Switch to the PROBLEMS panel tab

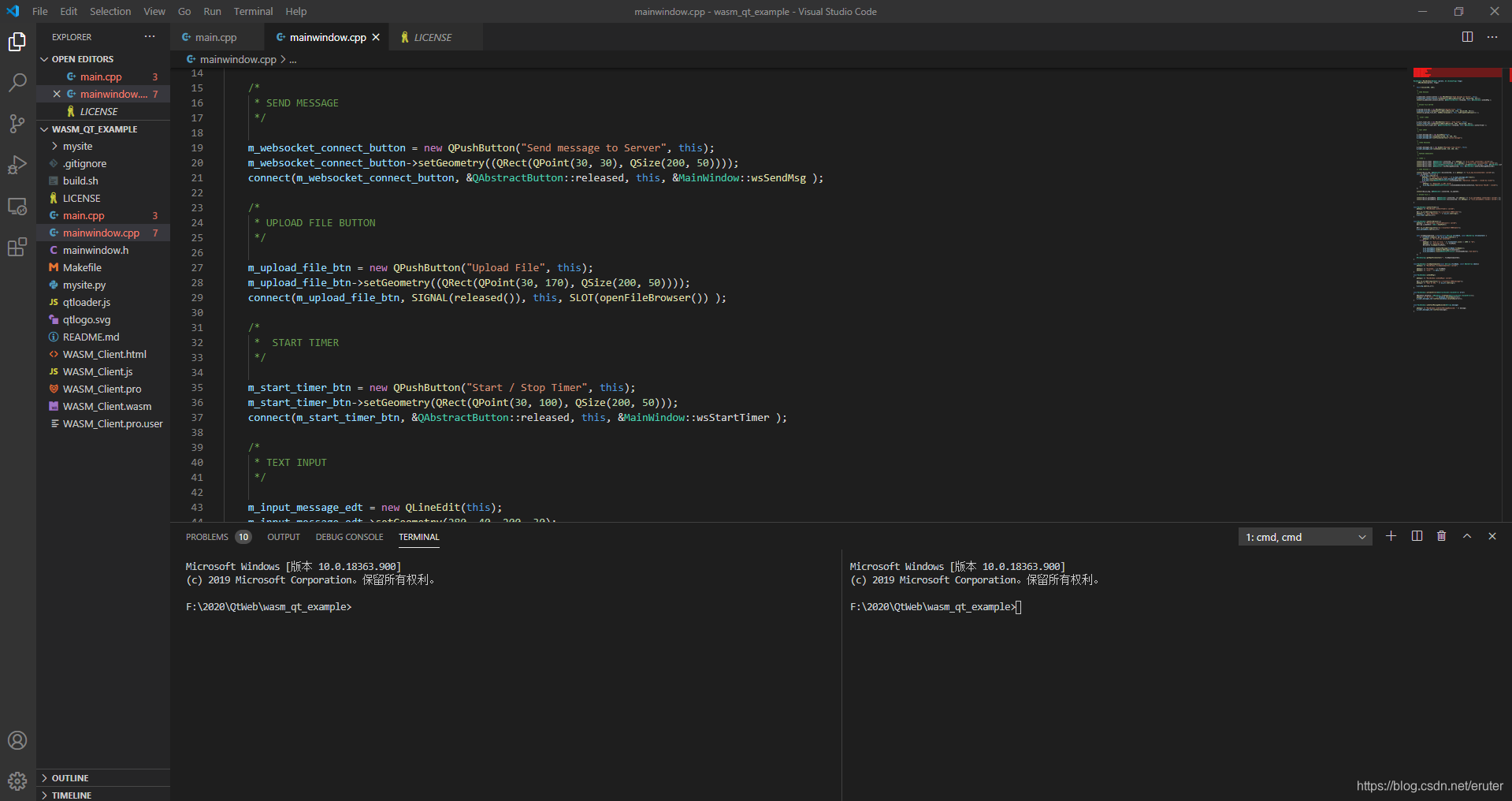[x=217, y=537]
